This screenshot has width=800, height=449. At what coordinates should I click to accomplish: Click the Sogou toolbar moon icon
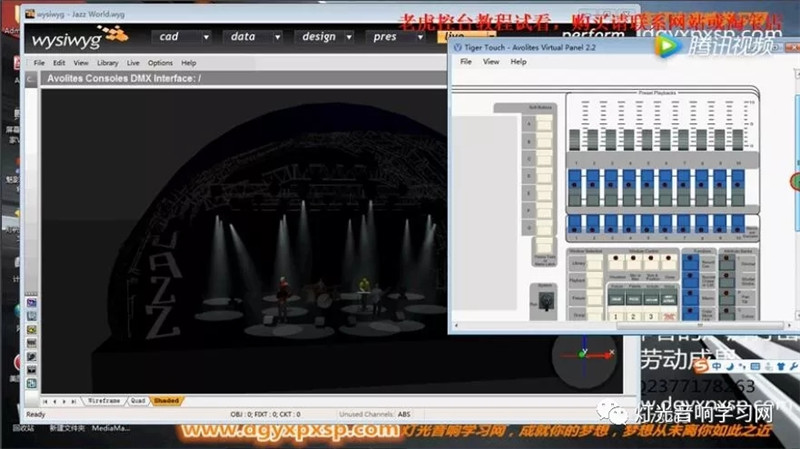(x=730, y=366)
